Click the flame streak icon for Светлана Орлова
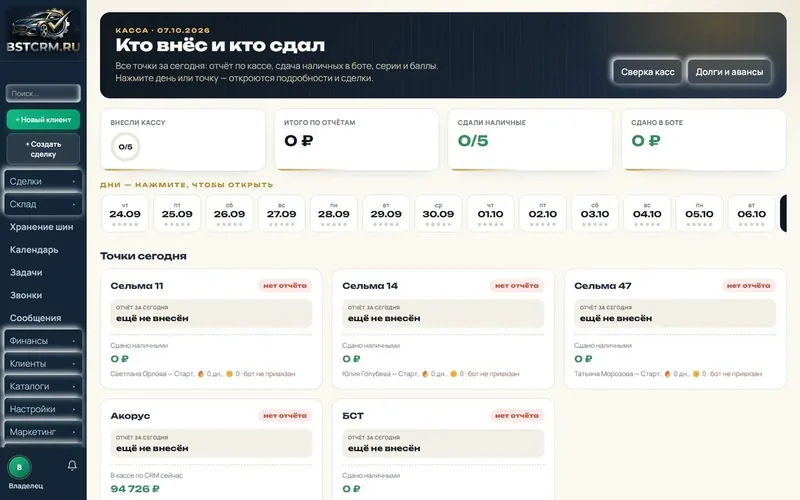This screenshot has height=500, width=800. (201, 374)
